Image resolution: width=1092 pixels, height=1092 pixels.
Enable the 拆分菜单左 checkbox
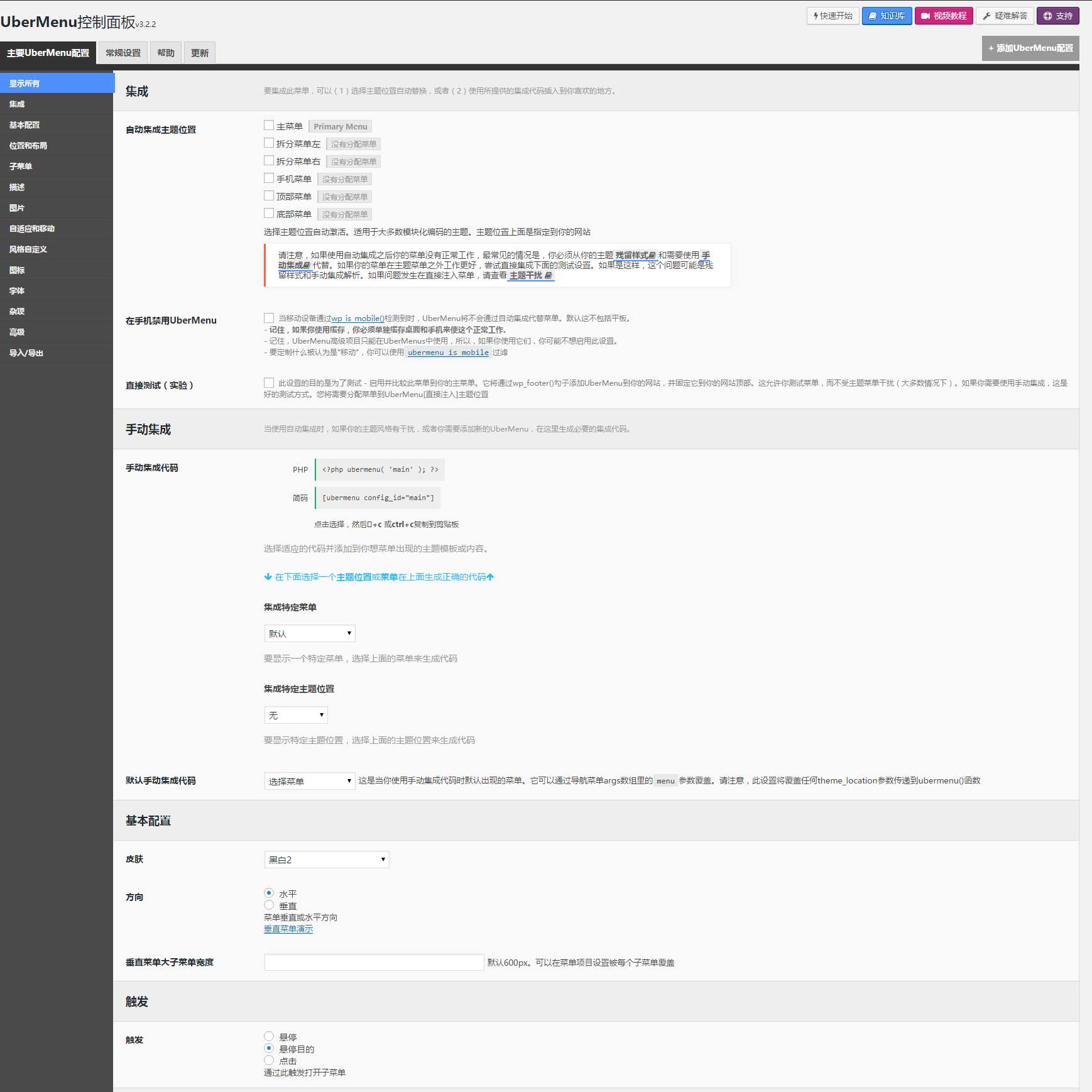coord(269,143)
